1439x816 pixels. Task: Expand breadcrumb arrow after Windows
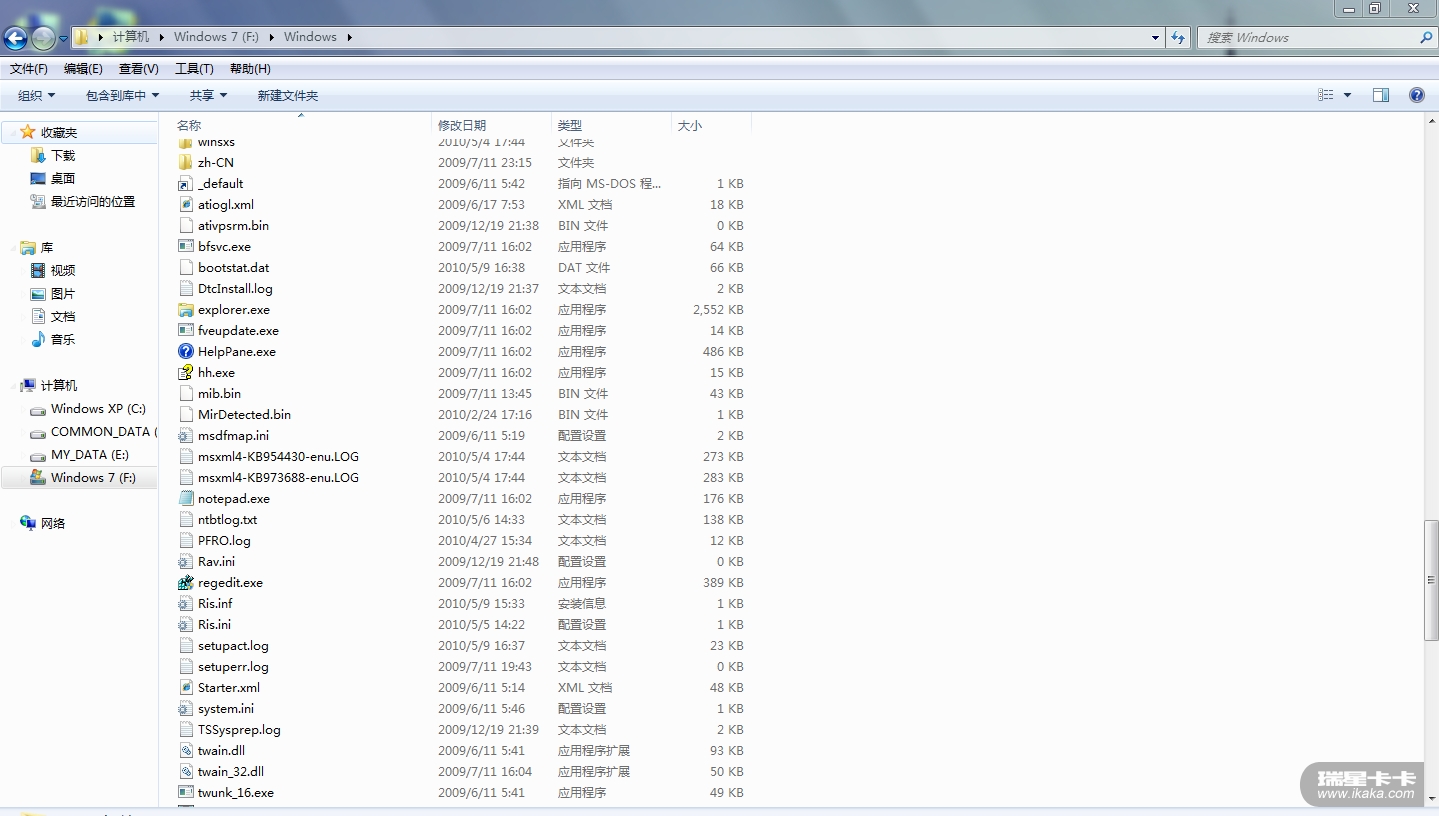pyautogui.click(x=349, y=37)
